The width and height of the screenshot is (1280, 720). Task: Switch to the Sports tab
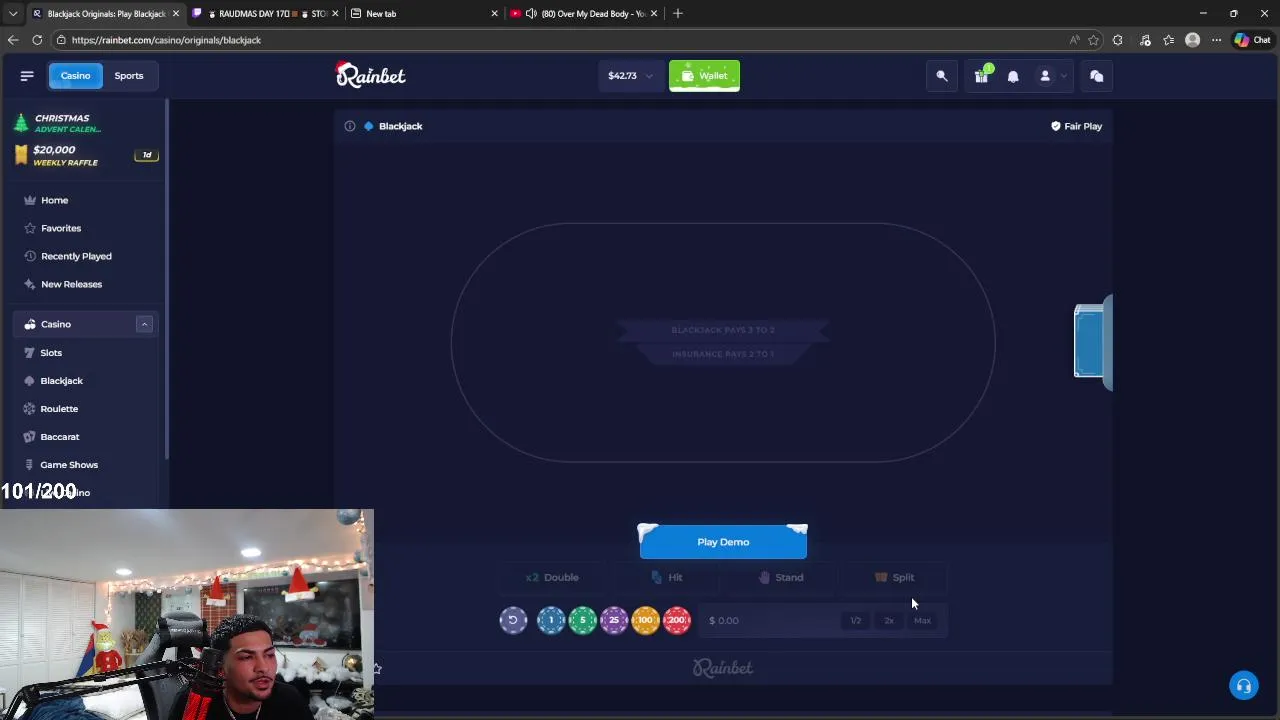(129, 76)
